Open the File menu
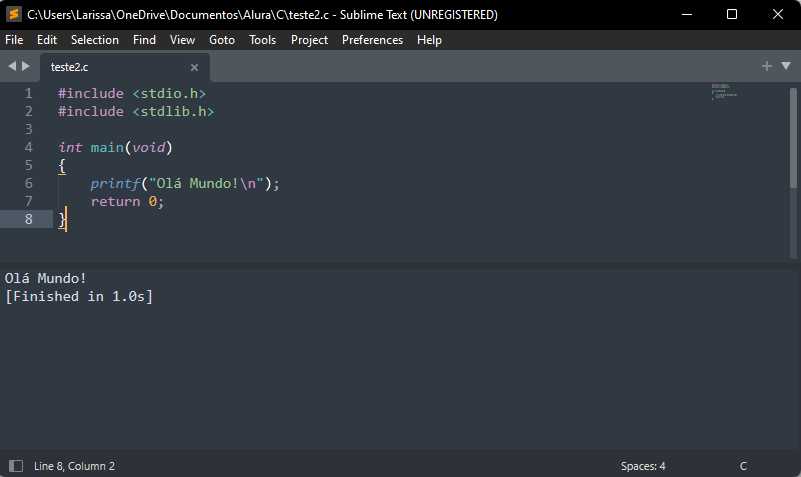The height and width of the screenshot is (477, 801). click(14, 40)
